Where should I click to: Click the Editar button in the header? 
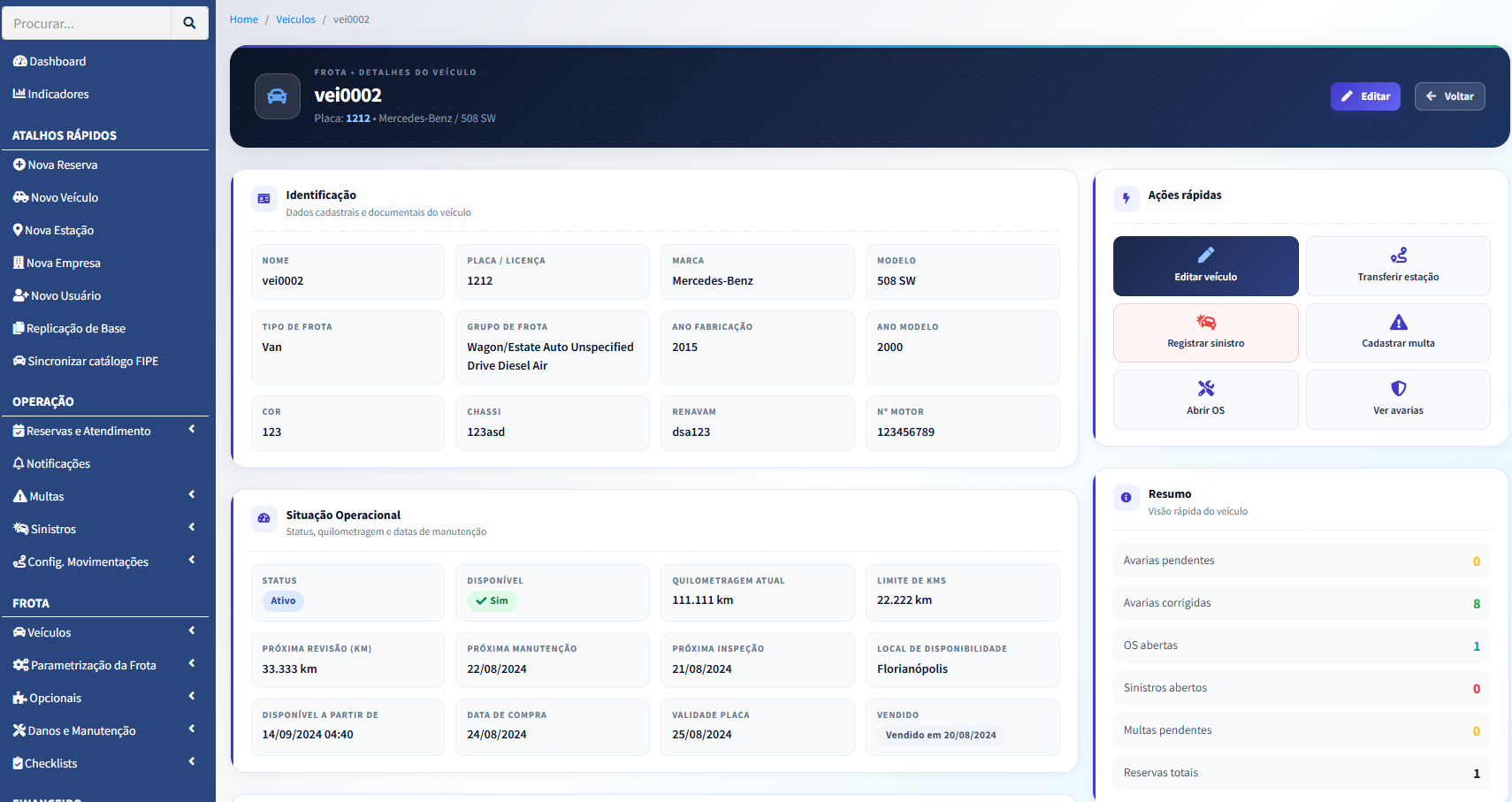(x=1364, y=96)
